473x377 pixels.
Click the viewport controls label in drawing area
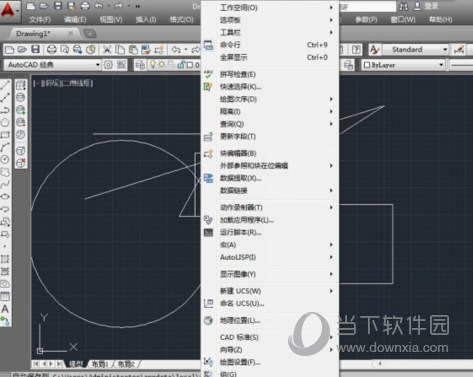click(x=63, y=83)
